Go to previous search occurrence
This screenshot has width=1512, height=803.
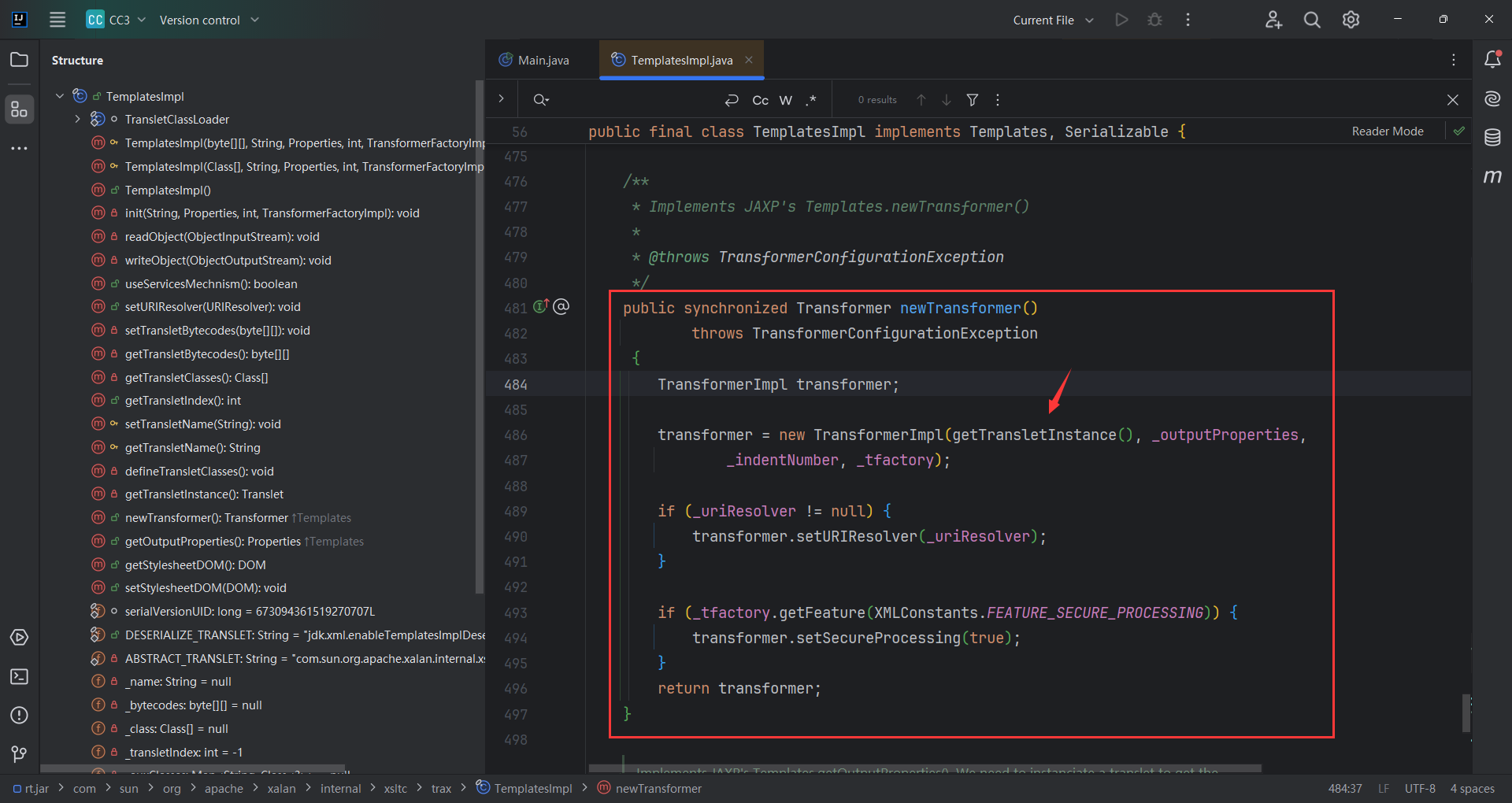point(921,100)
